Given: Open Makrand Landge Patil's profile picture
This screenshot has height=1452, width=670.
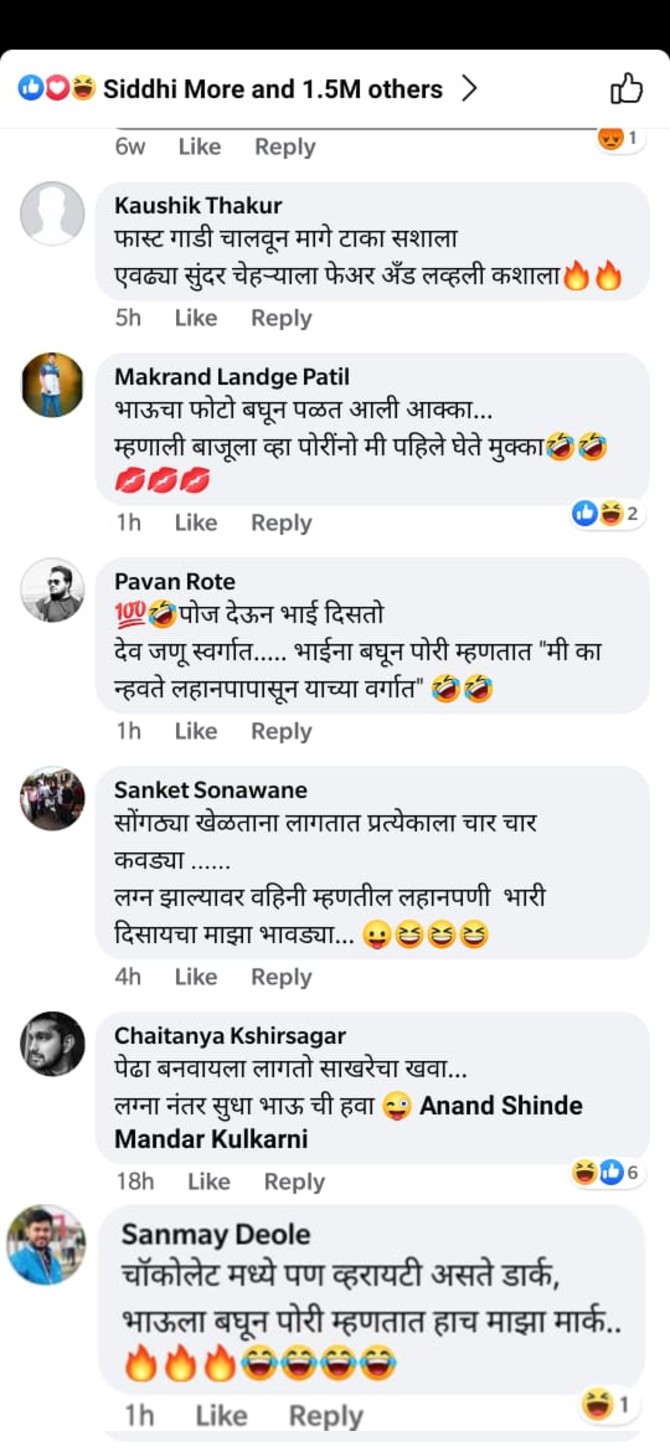Looking at the screenshot, I should (52, 385).
